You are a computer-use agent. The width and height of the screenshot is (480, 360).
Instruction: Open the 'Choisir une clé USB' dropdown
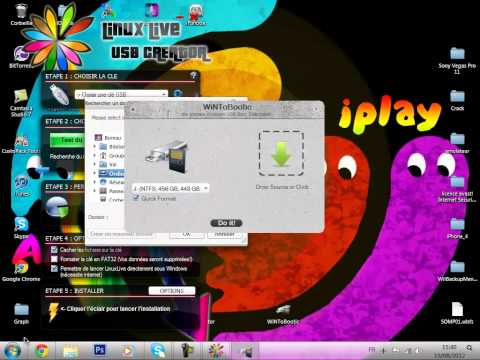click(x=121, y=94)
